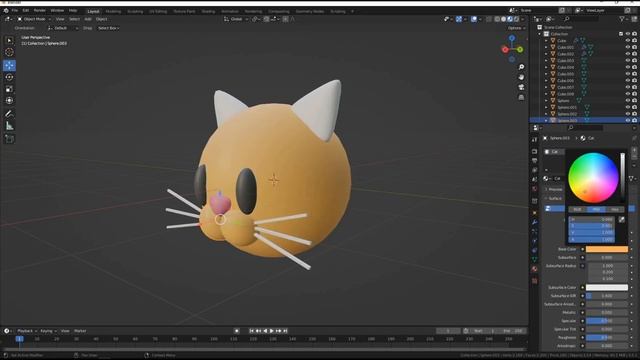Click the outliner search field

[x=582, y=19]
